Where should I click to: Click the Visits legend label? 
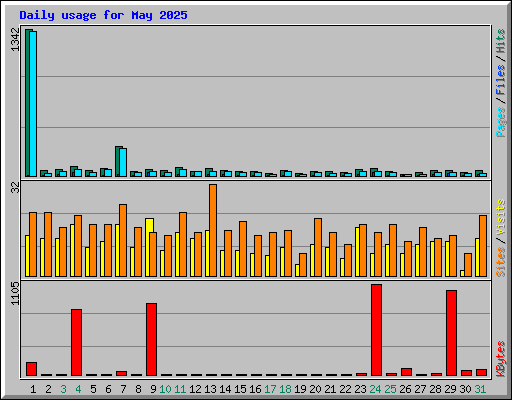pyautogui.click(x=500, y=218)
